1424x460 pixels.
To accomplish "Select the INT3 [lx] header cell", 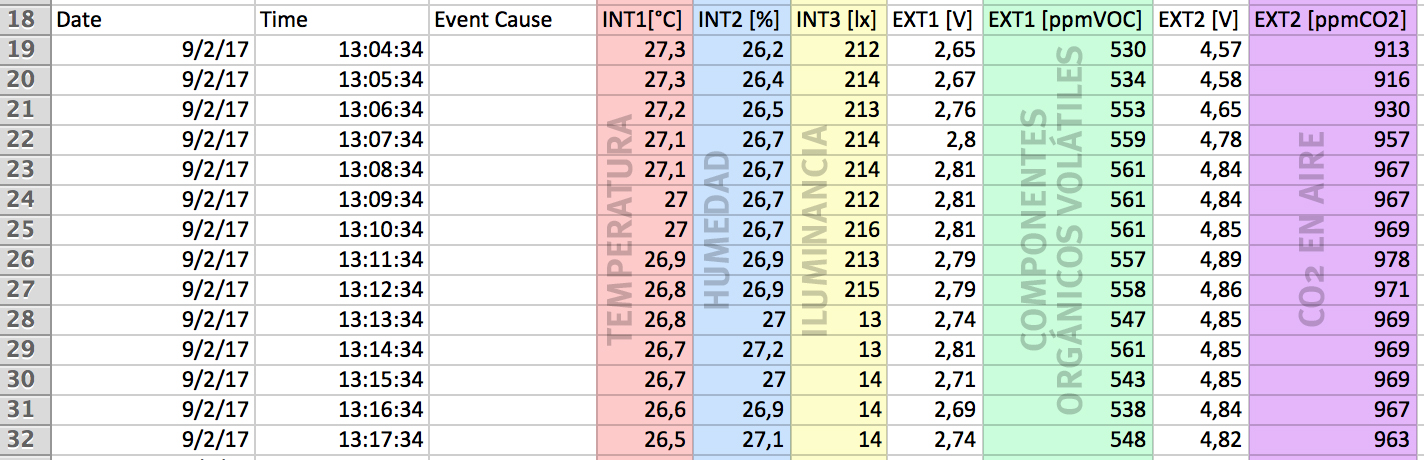I will (838, 20).
